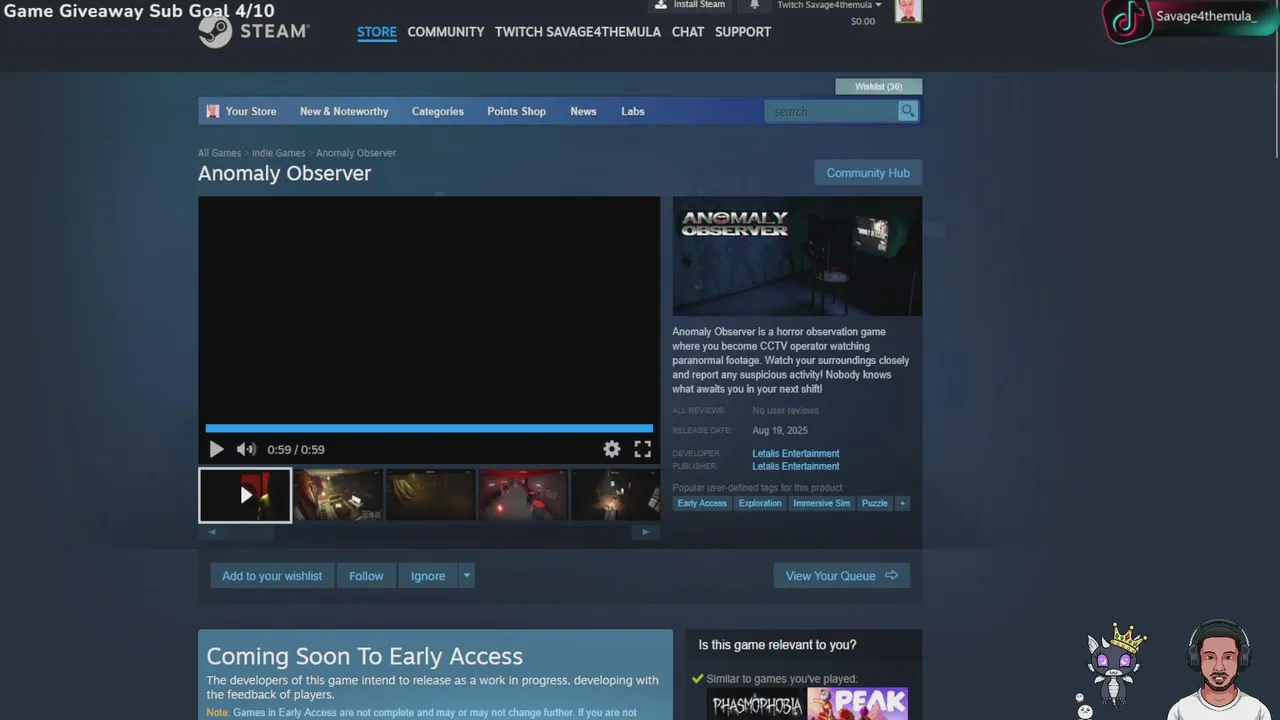Select the red-lit screenshot thumbnail

pos(523,495)
